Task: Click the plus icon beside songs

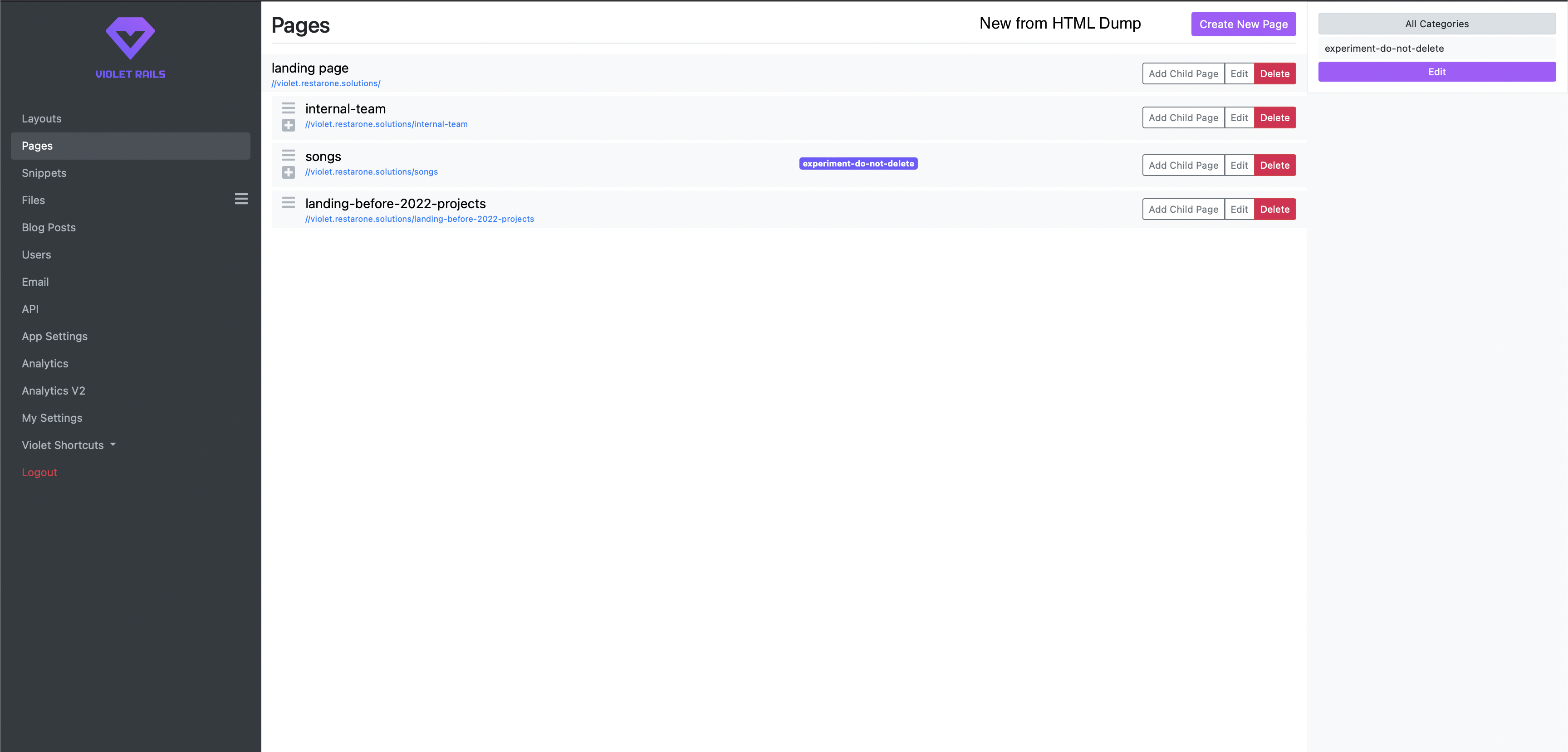Action: [289, 172]
